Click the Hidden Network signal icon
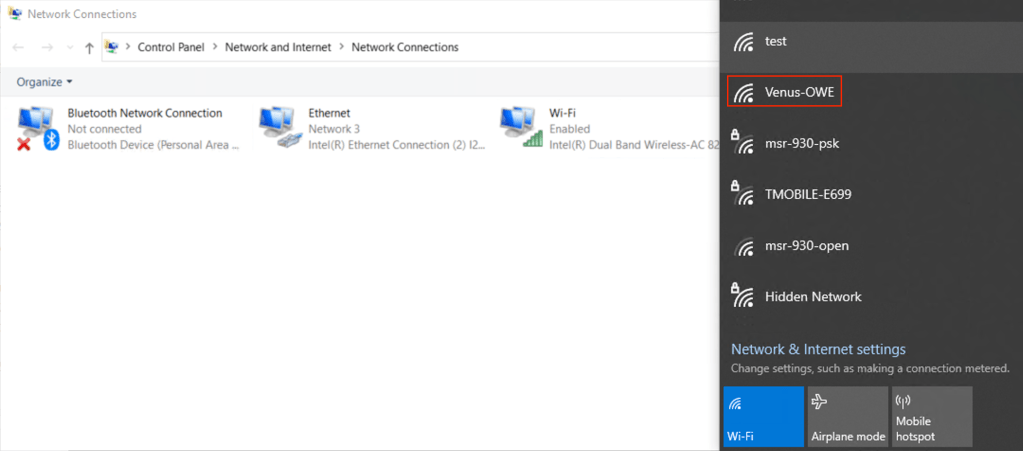Screen dimensions: 1023x451 tap(742, 296)
